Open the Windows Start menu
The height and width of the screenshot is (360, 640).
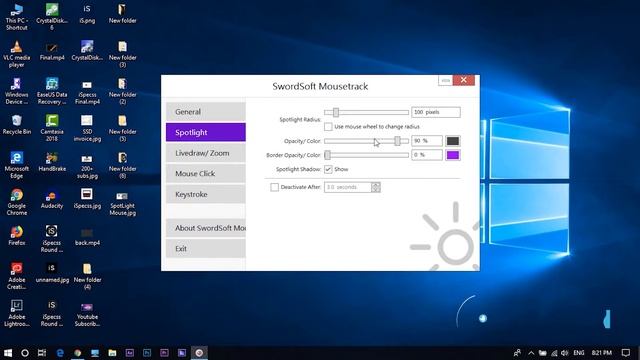pyautogui.click(x=7, y=353)
